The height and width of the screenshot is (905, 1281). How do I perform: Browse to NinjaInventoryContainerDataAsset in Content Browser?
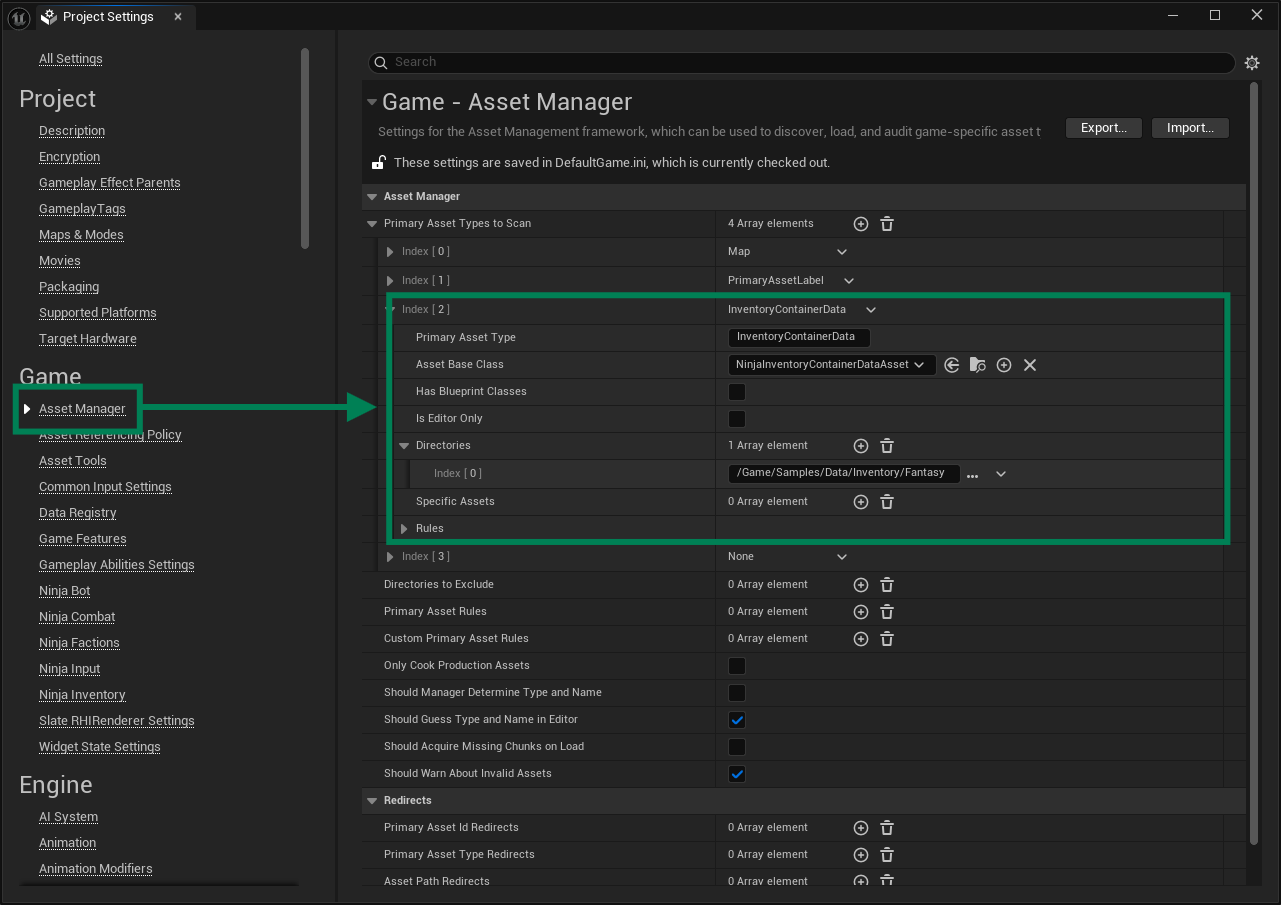[x=977, y=364]
